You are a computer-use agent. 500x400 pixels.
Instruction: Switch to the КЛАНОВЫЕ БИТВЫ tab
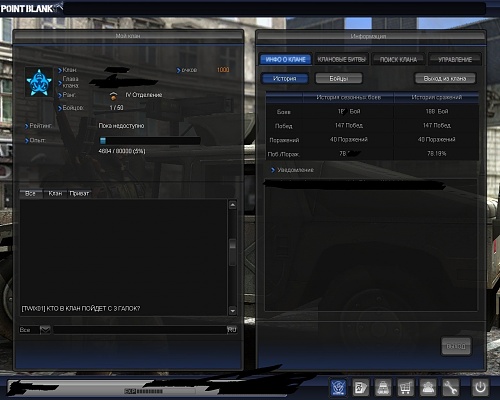[341, 59]
